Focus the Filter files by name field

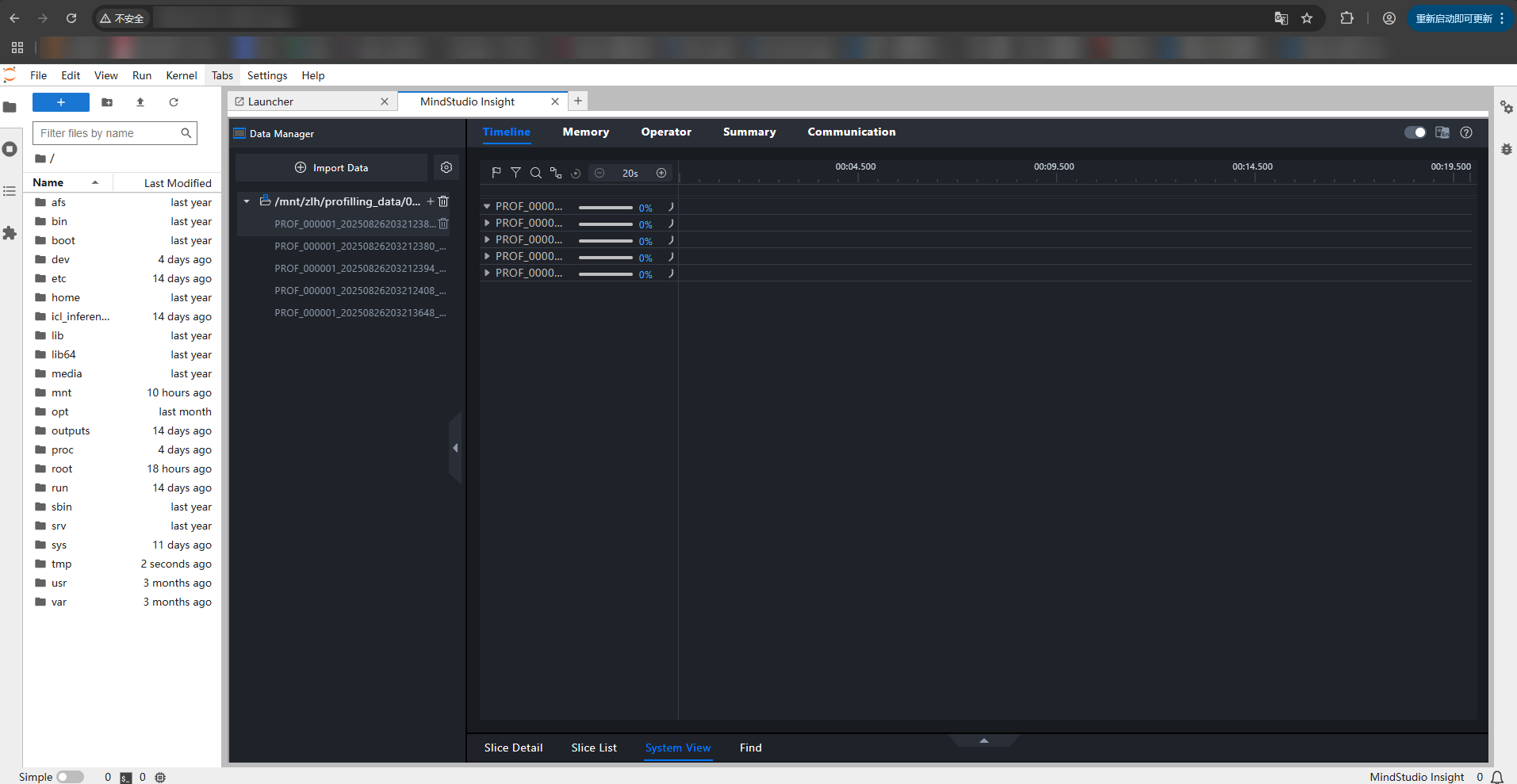[x=115, y=133]
